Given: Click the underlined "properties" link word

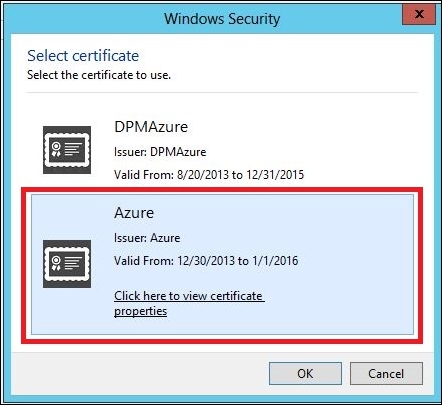Looking at the screenshot, I should coord(140,311).
